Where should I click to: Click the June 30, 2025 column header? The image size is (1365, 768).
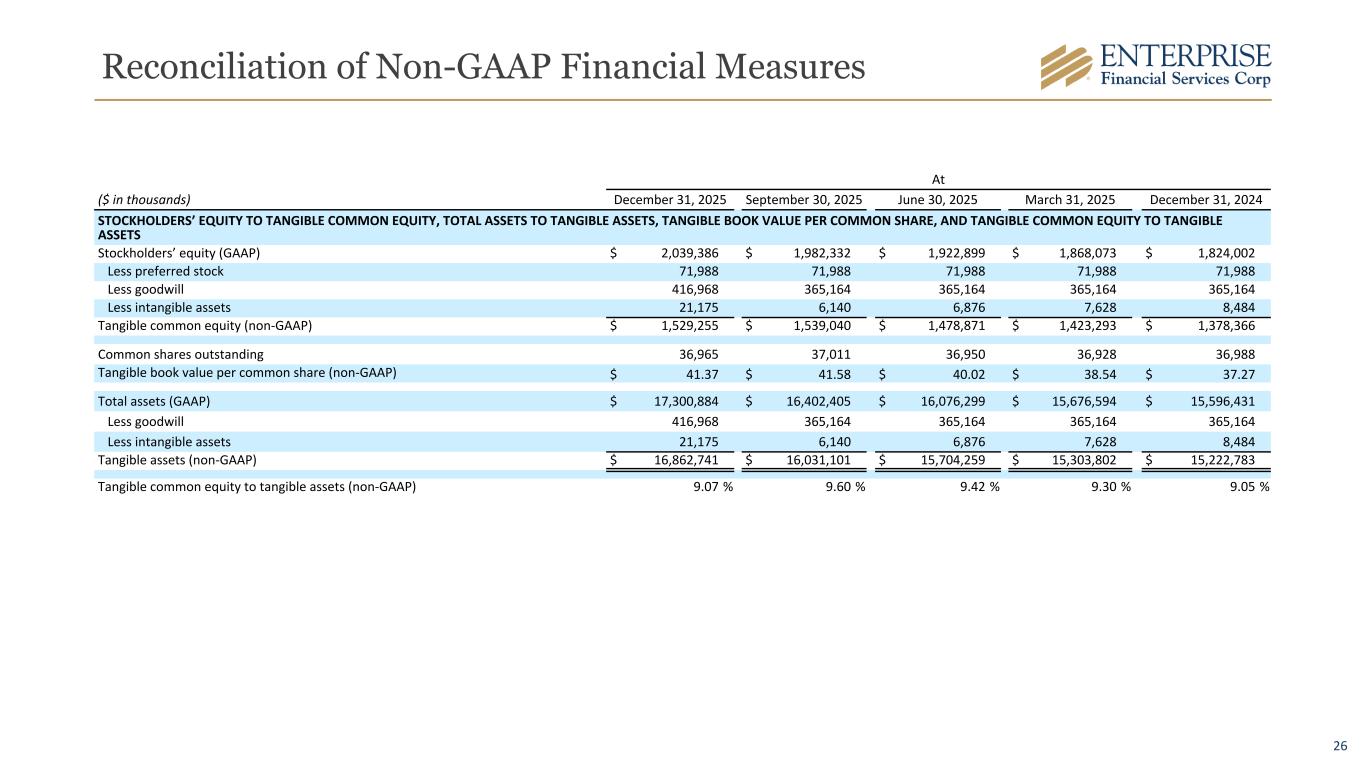939,199
